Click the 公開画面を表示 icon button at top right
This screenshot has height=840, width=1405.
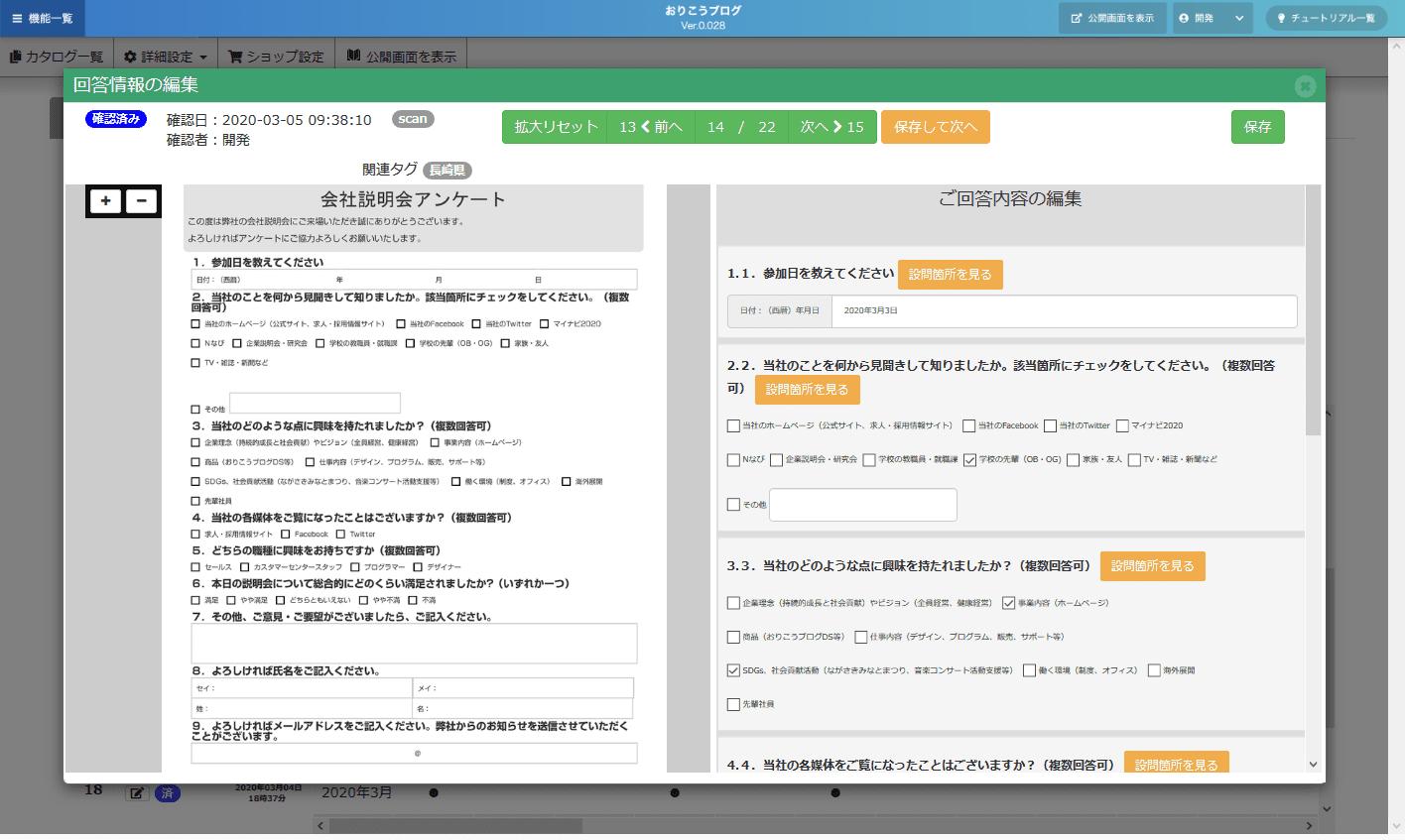pos(1111,18)
